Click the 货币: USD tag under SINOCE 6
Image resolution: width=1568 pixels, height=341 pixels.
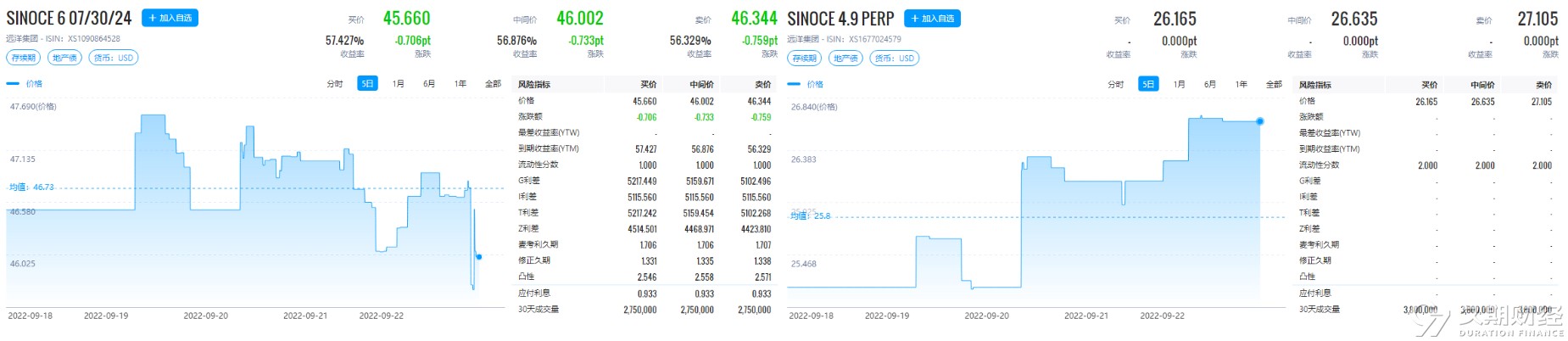point(113,58)
